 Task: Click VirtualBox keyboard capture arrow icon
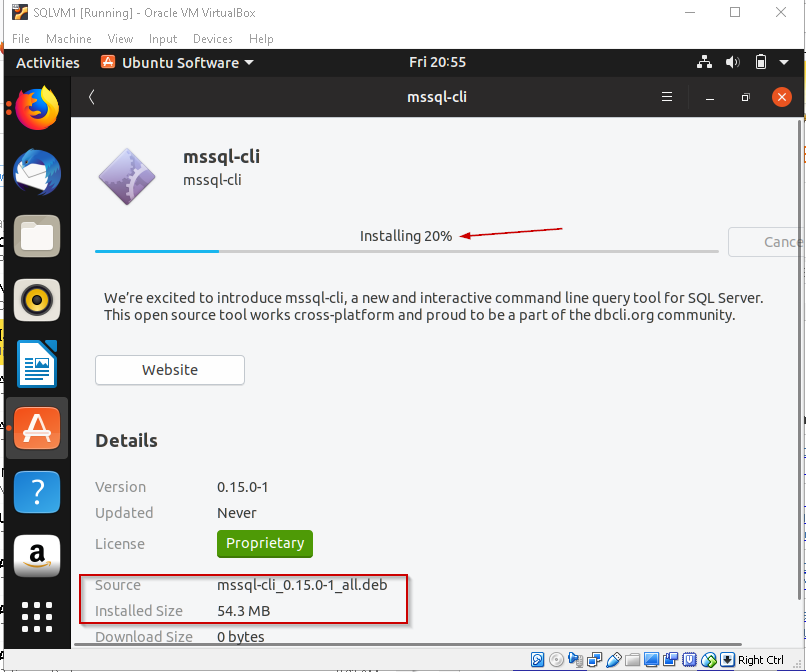pyautogui.click(x=727, y=660)
